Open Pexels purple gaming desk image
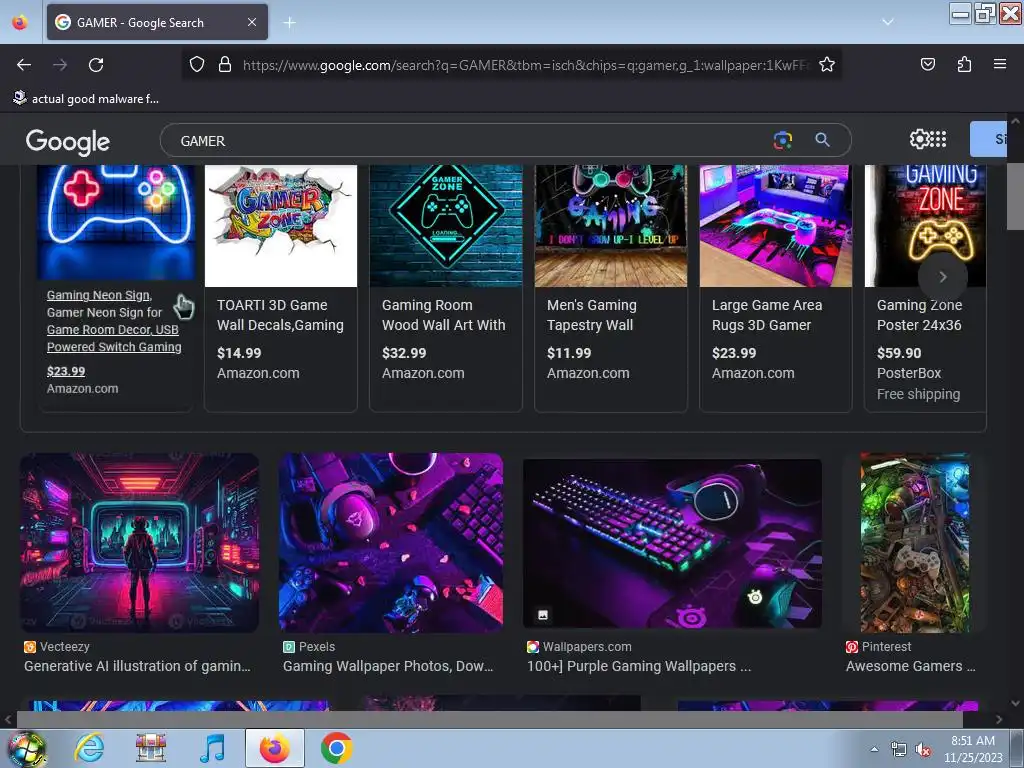 pyautogui.click(x=391, y=543)
